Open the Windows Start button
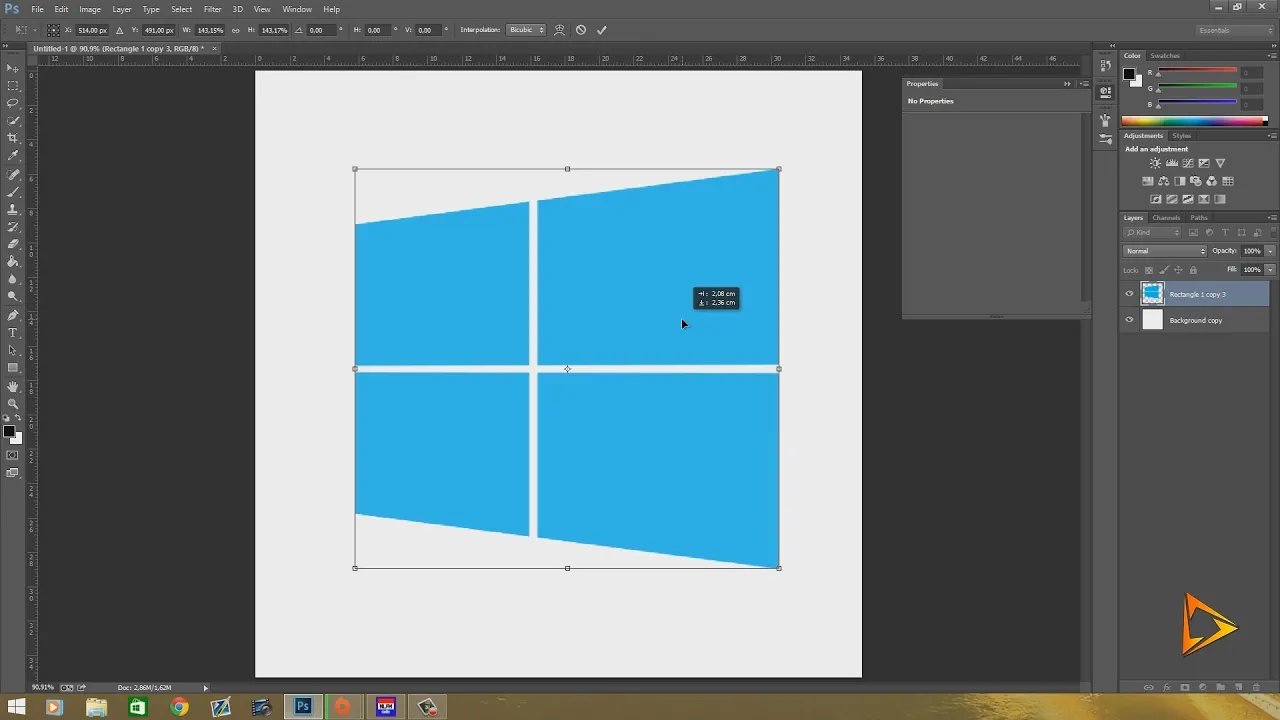The height and width of the screenshot is (720, 1280). [x=16, y=707]
